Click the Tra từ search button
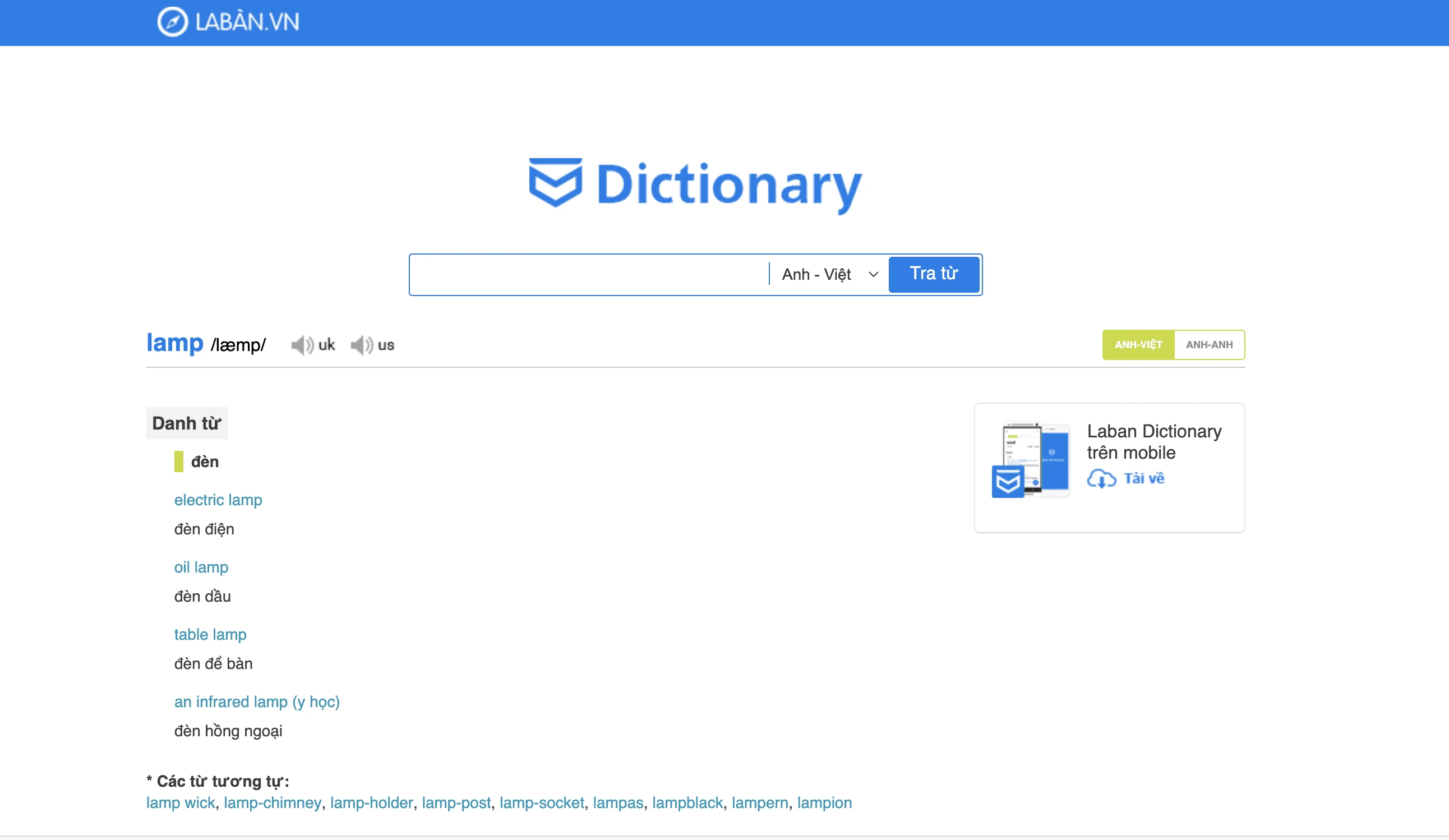Viewport: 1449px width, 840px height. (933, 274)
